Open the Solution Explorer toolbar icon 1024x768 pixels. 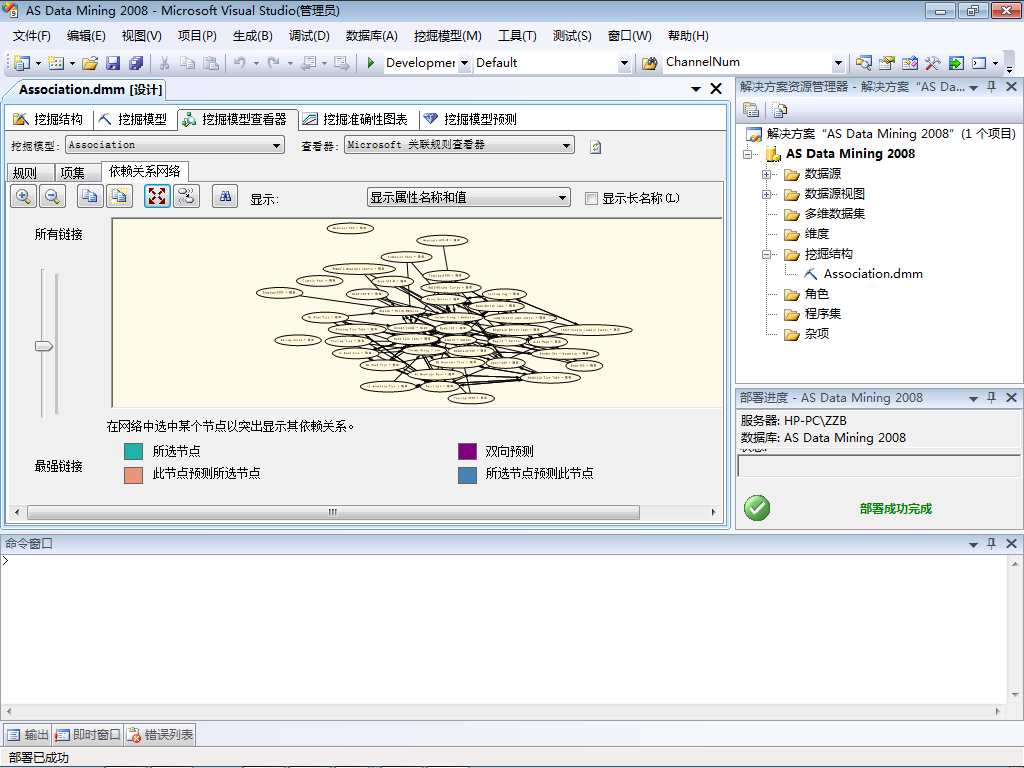(x=863, y=63)
